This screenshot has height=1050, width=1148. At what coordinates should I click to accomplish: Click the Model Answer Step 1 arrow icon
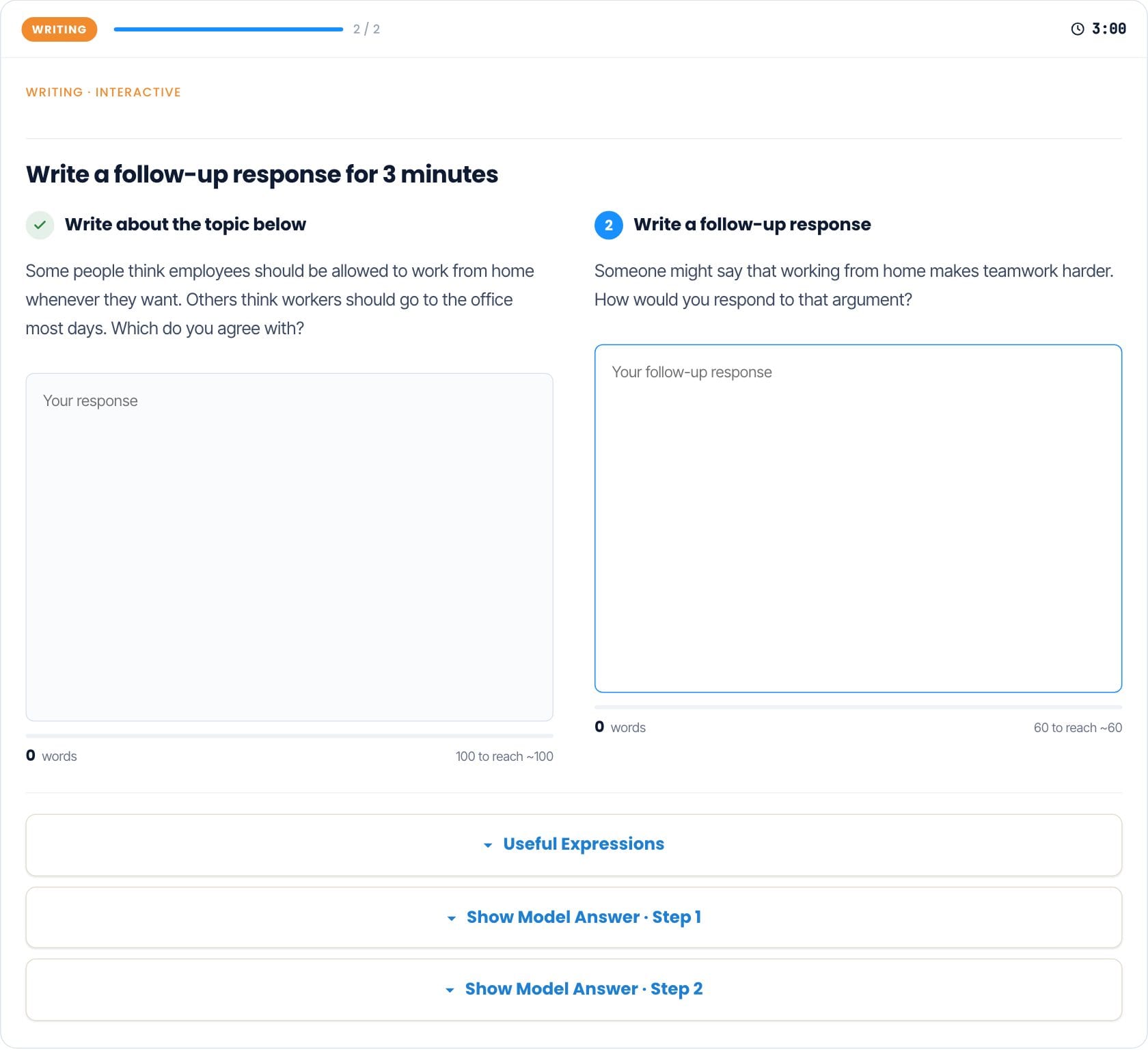click(x=451, y=919)
